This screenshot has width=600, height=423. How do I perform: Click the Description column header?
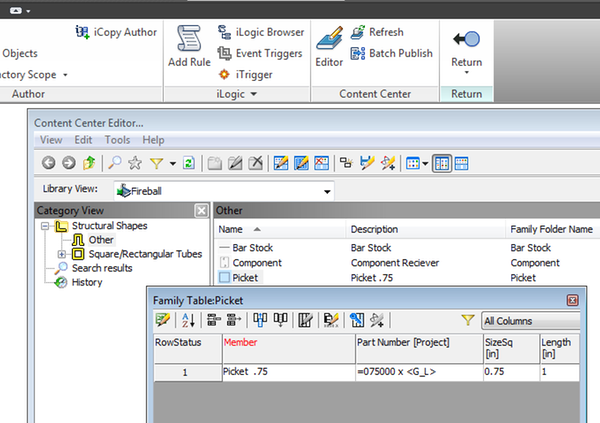coord(426,229)
